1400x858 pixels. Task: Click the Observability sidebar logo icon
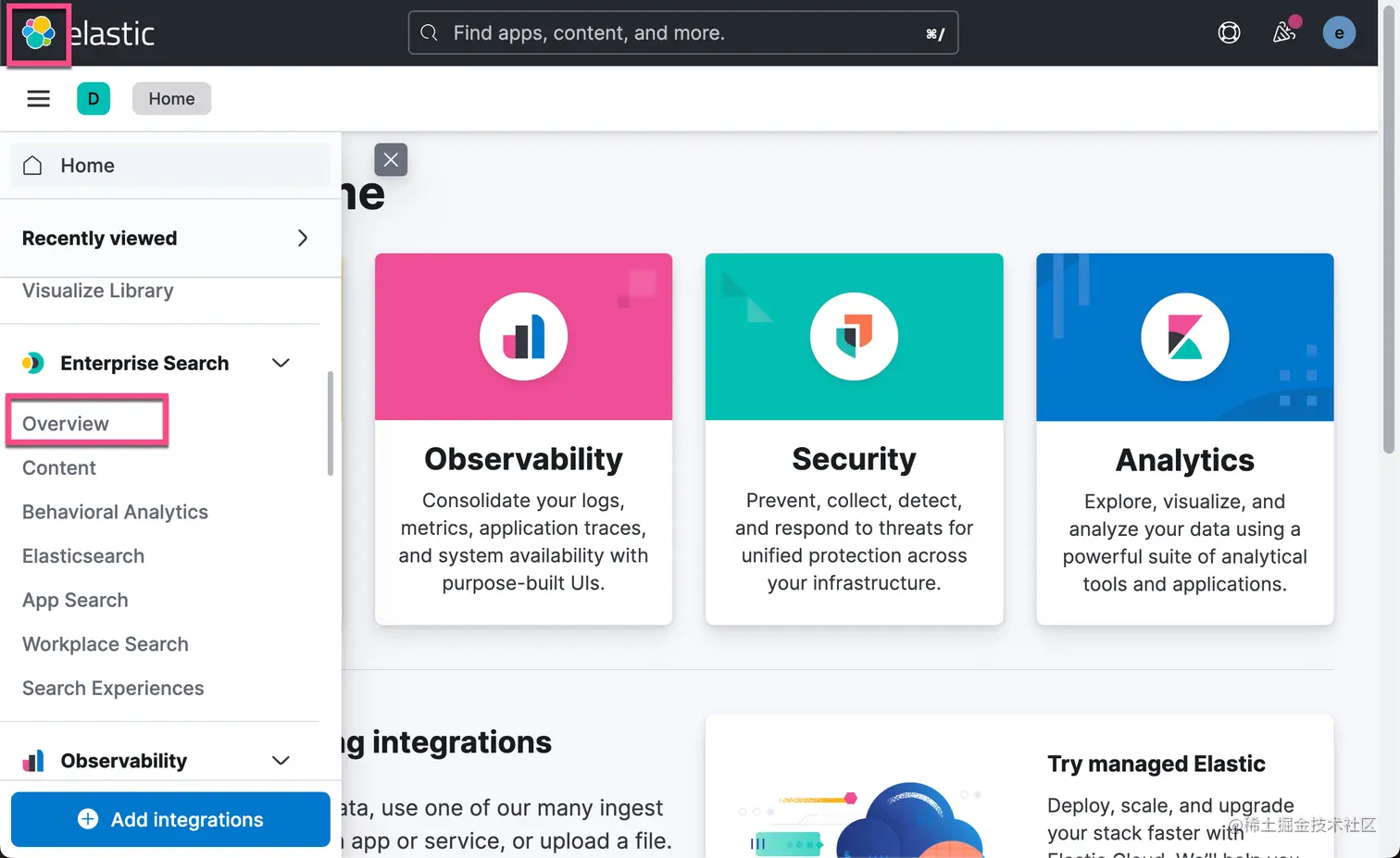[x=32, y=761]
